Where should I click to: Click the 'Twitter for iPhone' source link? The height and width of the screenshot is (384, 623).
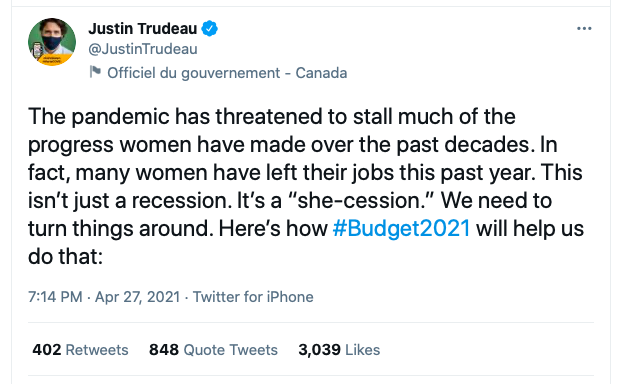253,297
